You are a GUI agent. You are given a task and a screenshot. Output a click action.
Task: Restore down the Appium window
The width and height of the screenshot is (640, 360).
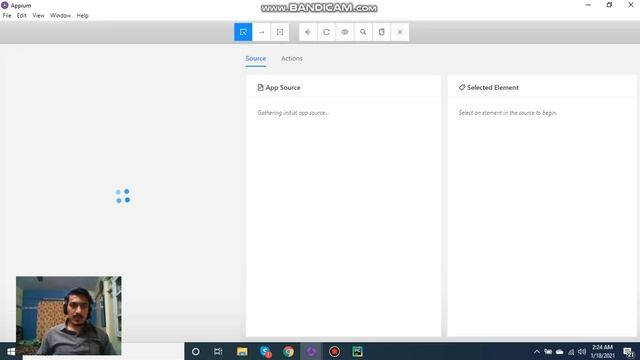coord(609,5)
